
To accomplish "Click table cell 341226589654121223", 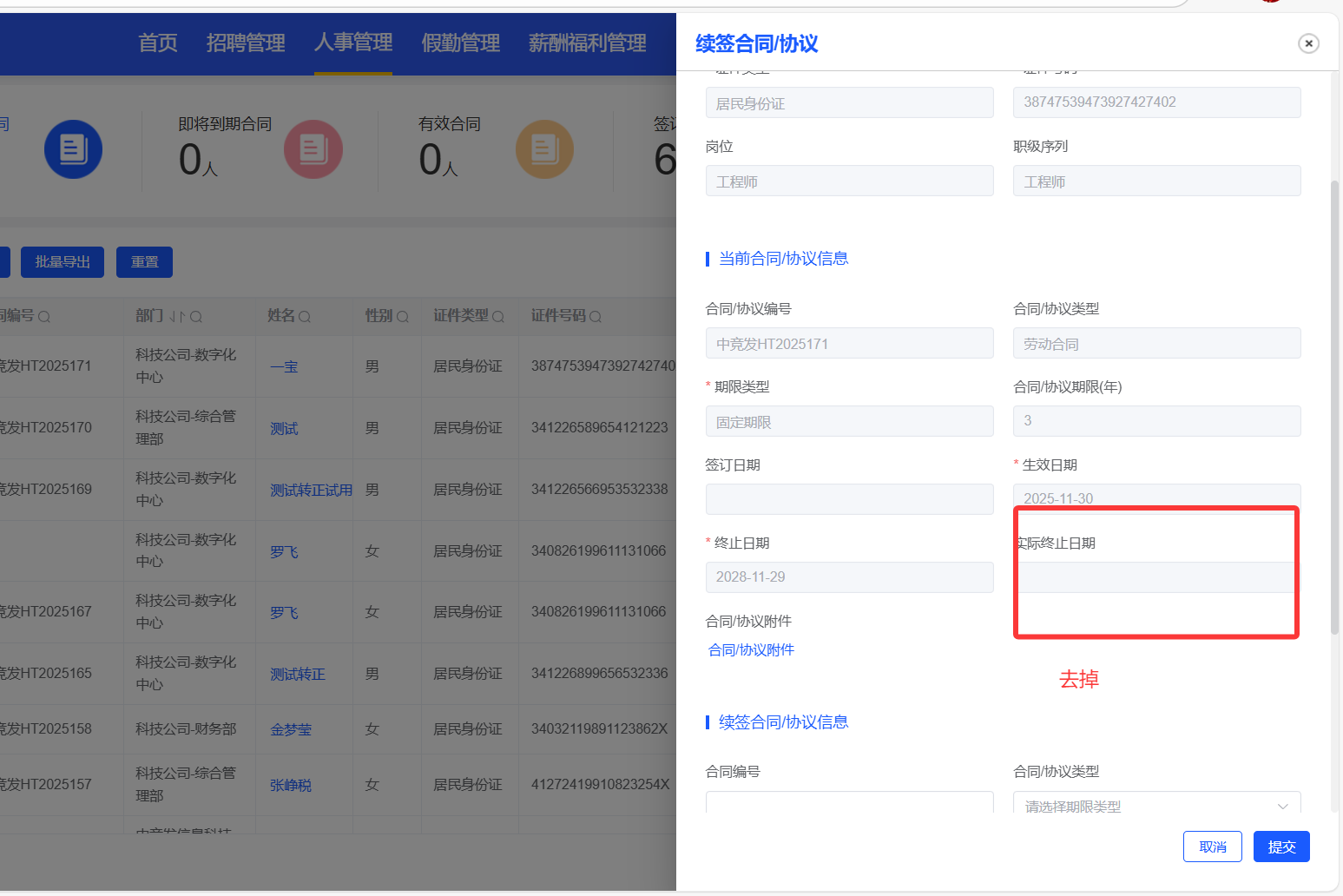I will pos(600,428).
